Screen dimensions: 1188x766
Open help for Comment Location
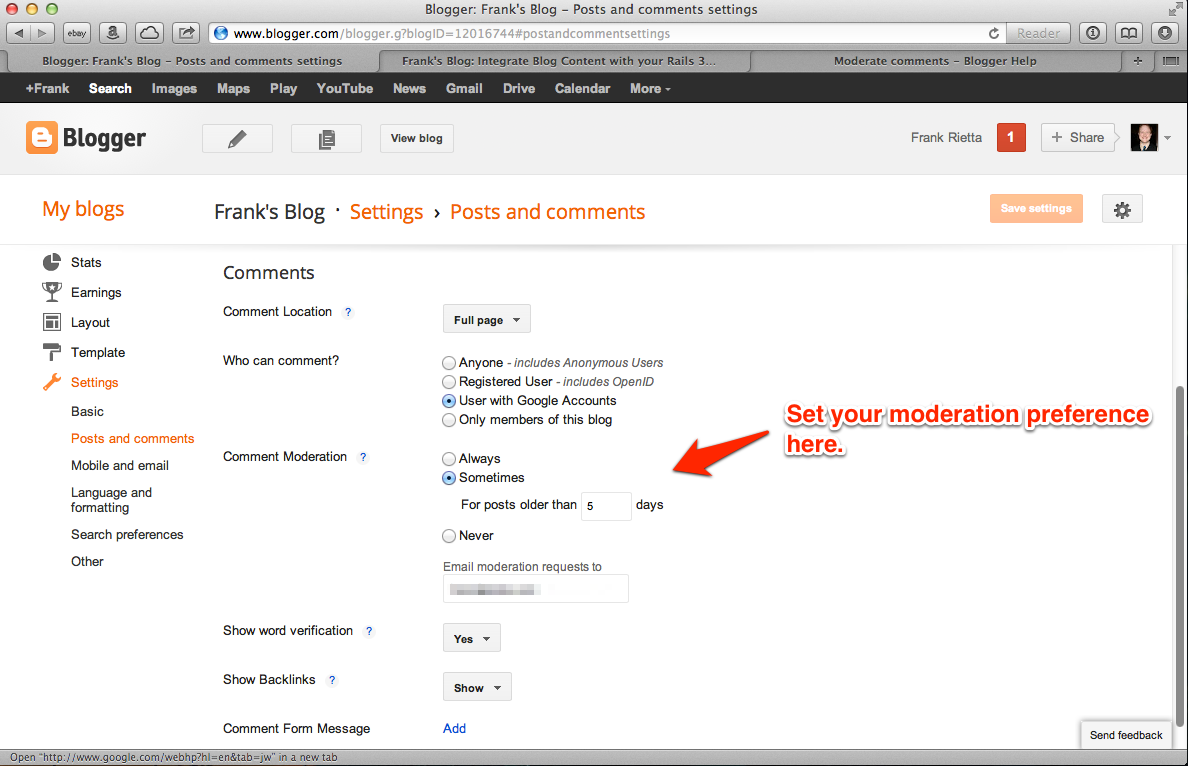click(348, 312)
